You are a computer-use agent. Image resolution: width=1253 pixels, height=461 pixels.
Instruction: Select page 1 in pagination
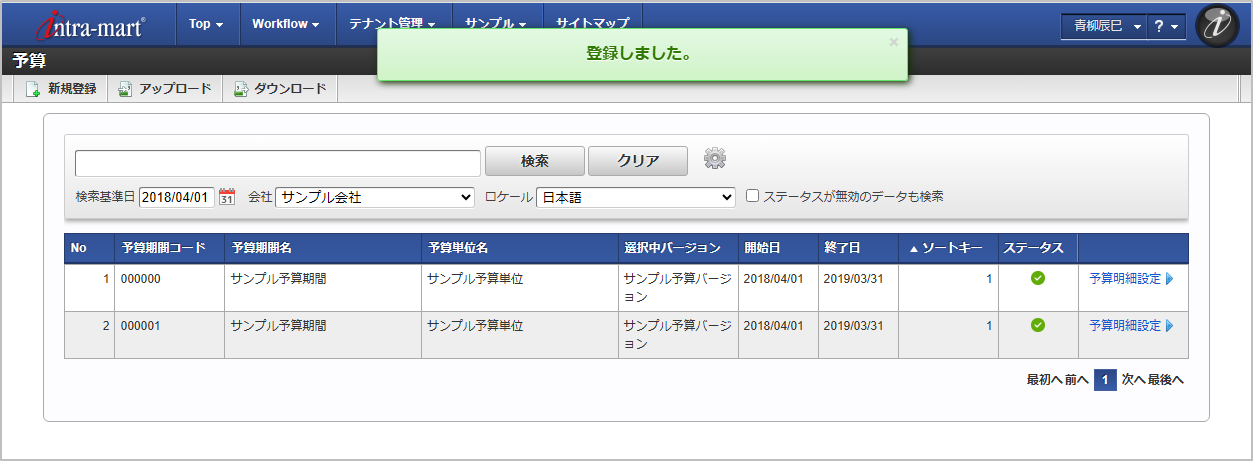point(1105,380)
